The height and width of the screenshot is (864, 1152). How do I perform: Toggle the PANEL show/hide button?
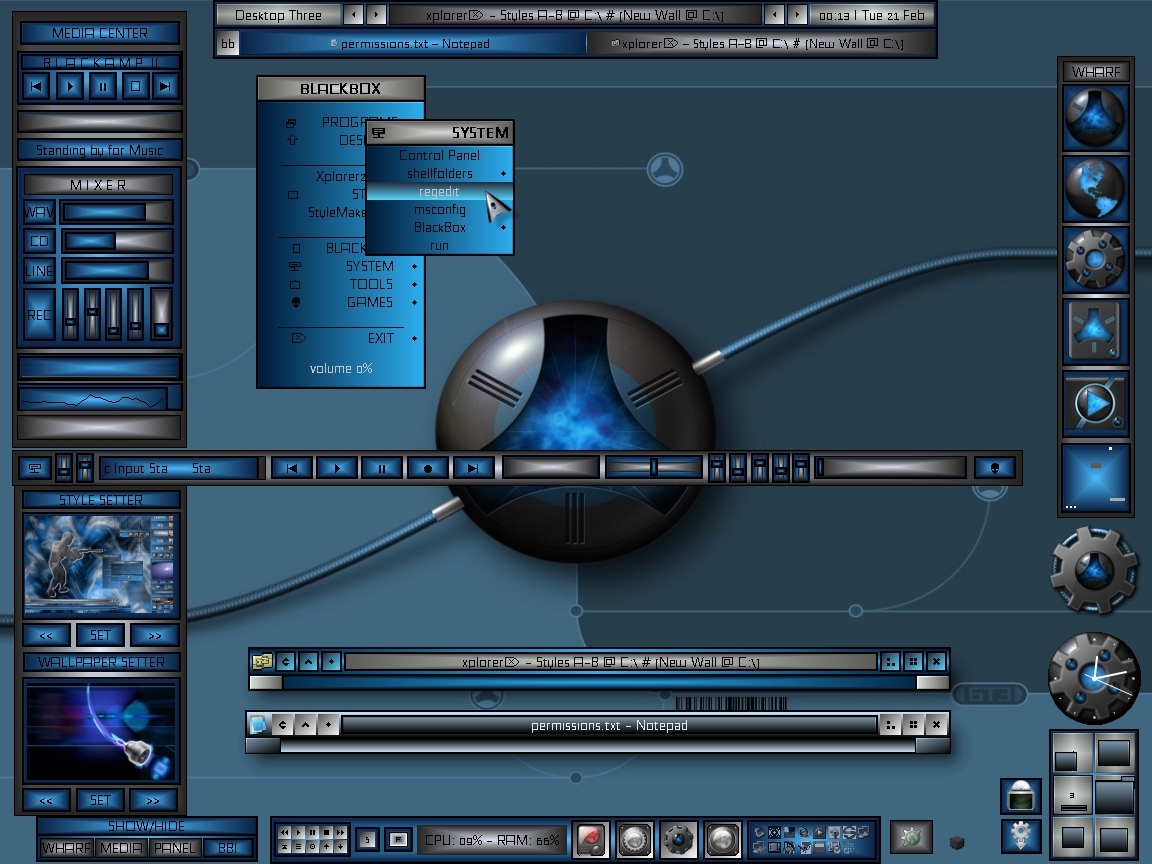pos(174,848)
